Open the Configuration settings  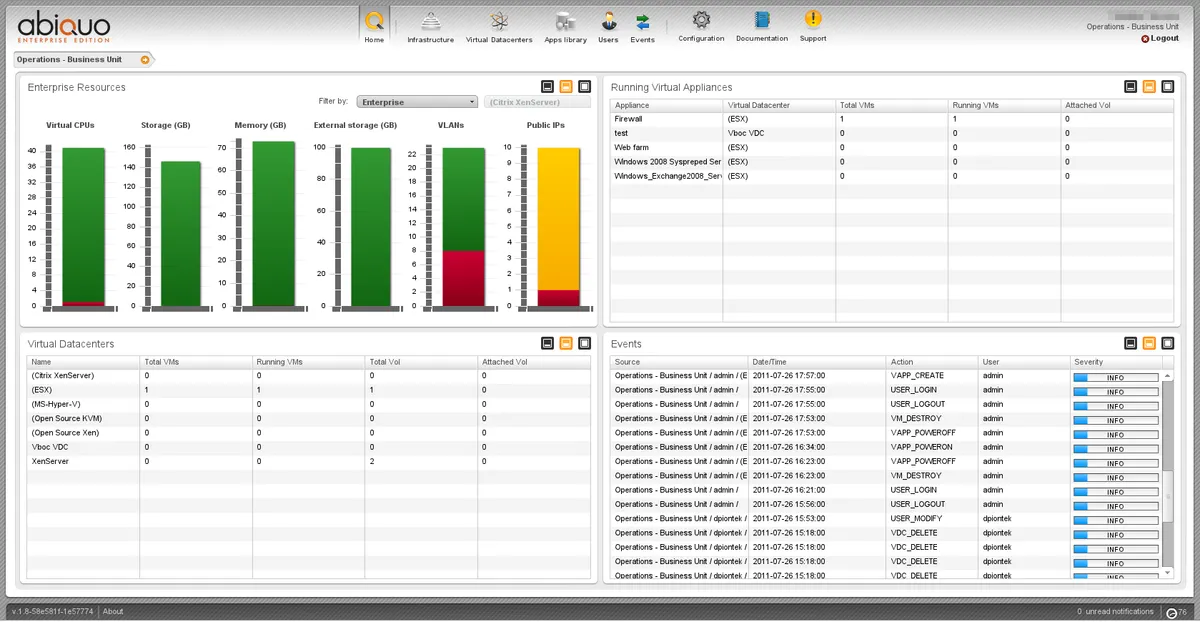701,26
